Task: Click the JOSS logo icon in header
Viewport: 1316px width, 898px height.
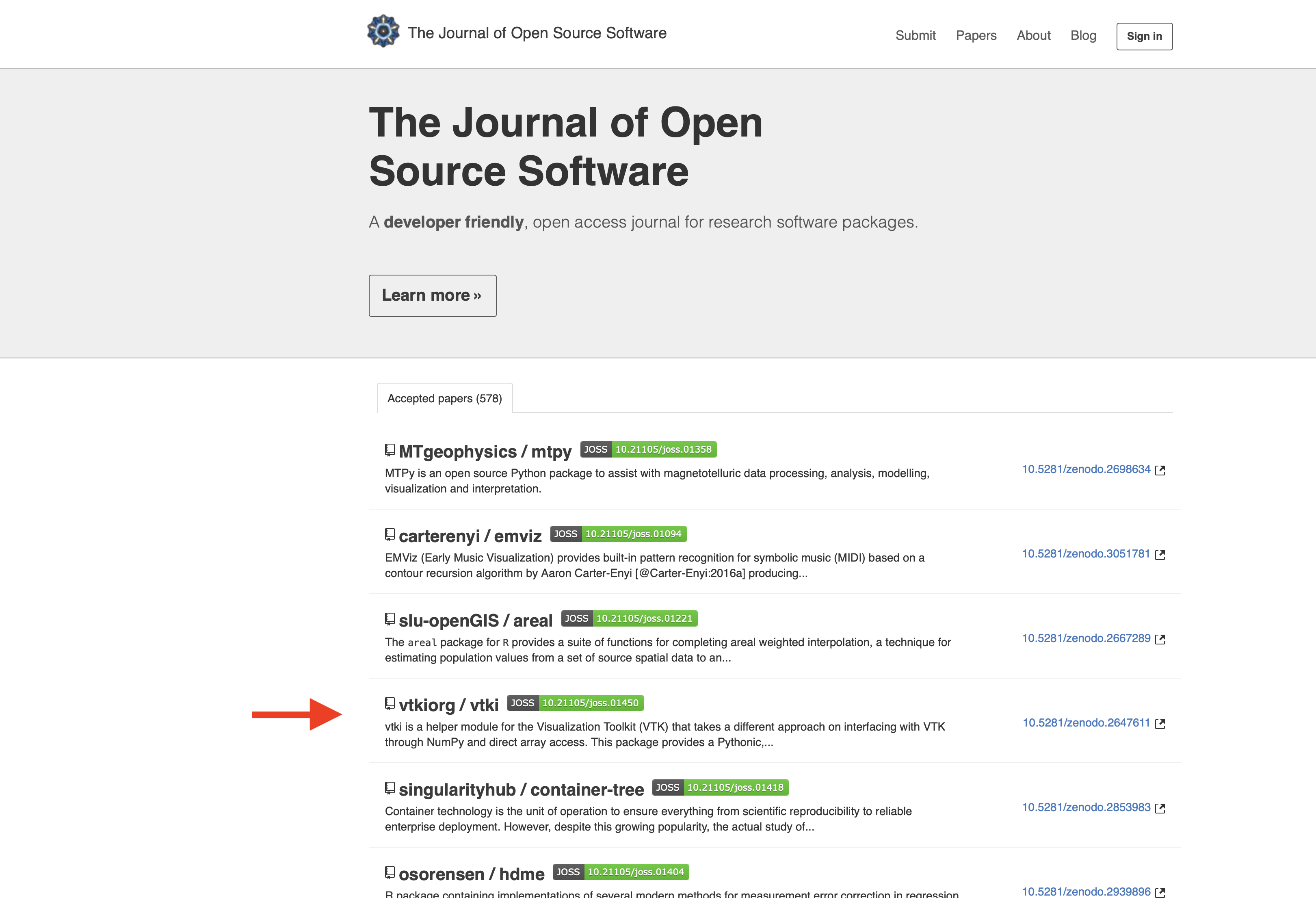Action: (383, 31)
